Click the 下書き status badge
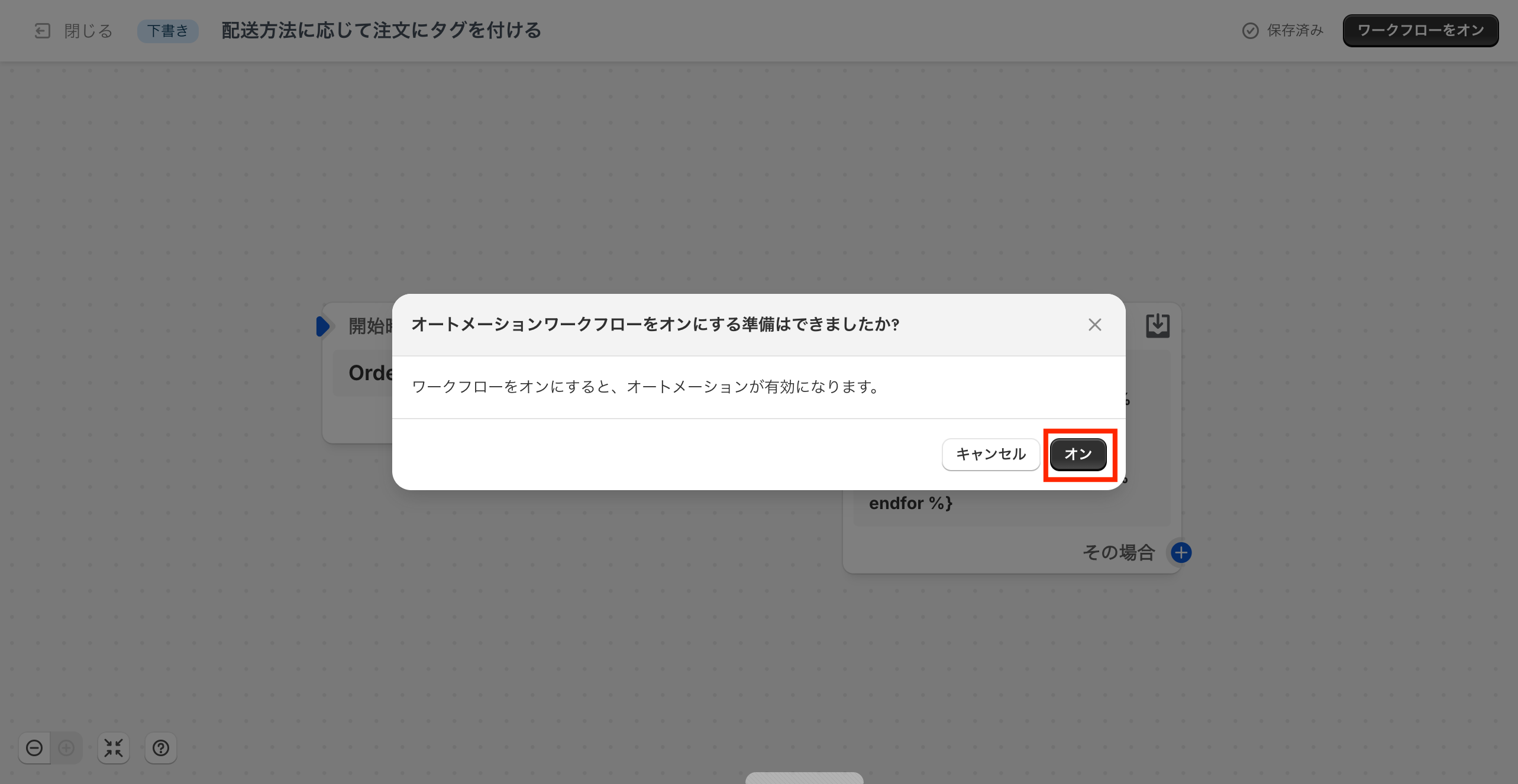 [x=167, y=31]
